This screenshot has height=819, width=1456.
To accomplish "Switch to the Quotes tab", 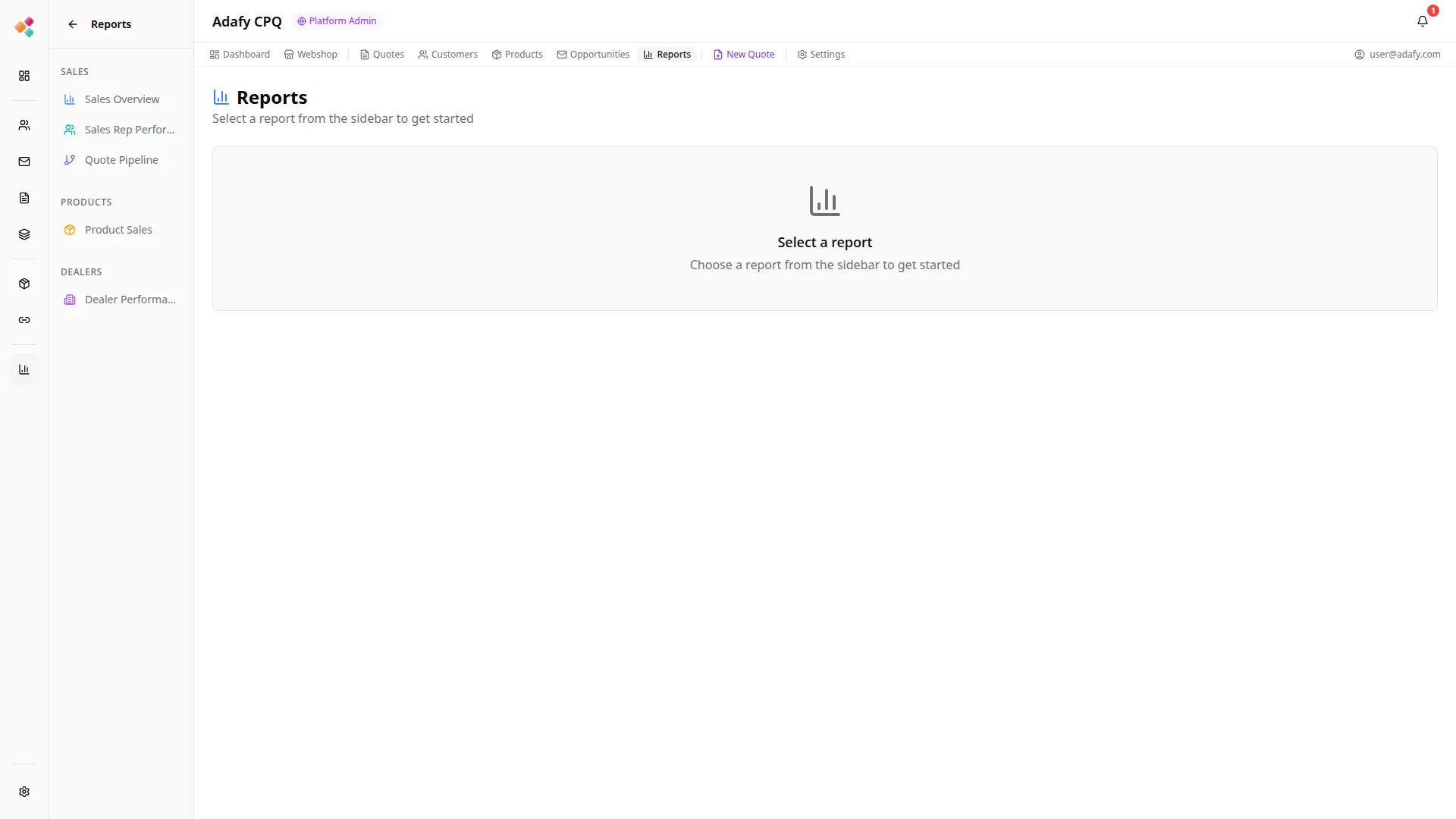I will [x=381, y=55].
